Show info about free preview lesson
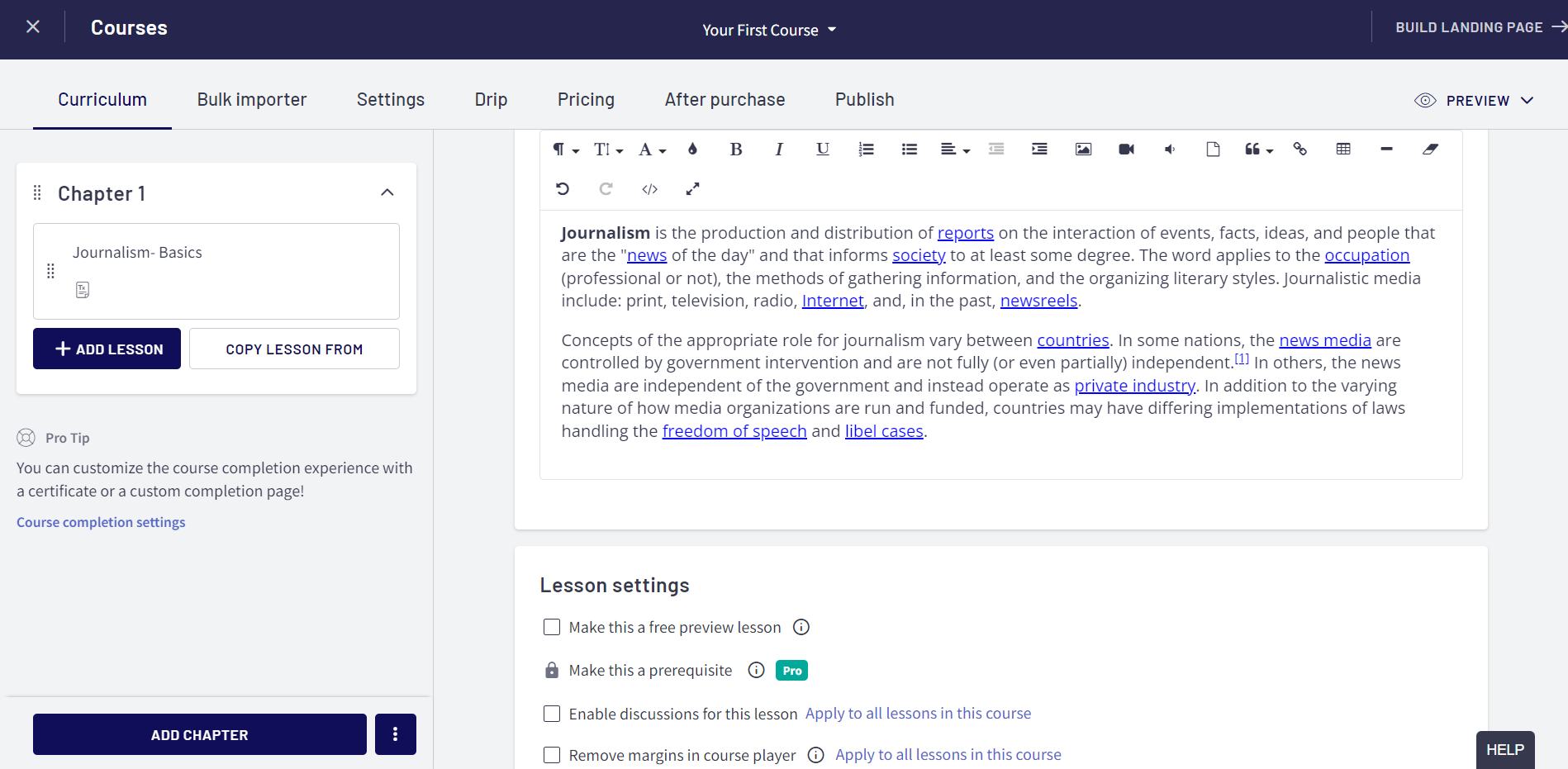 [801, 627]
